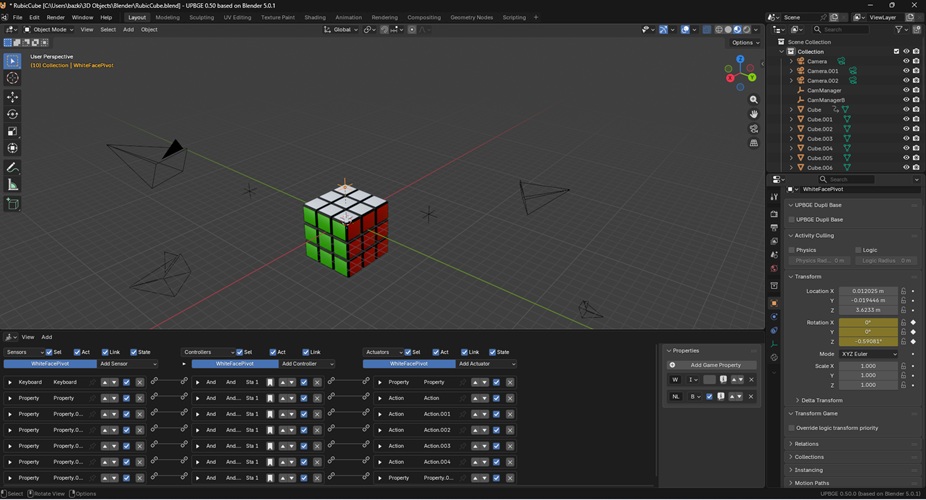Toggle camera view in viewport

[x=754, y=129]
